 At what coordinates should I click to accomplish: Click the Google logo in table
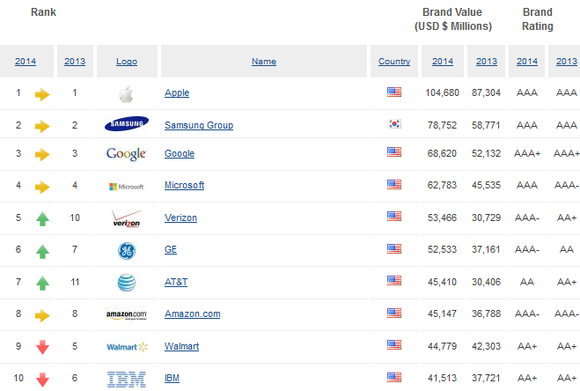click(x=127, y=154)
